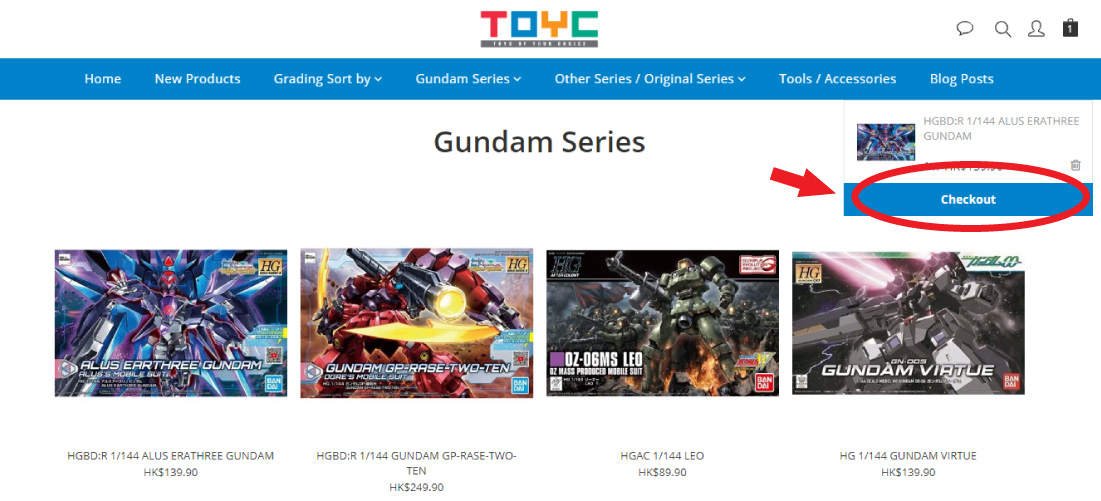Click the OZ-06MS Leo box art image
The height and width of the screenshot is (501, 1101).
point(662,323)
